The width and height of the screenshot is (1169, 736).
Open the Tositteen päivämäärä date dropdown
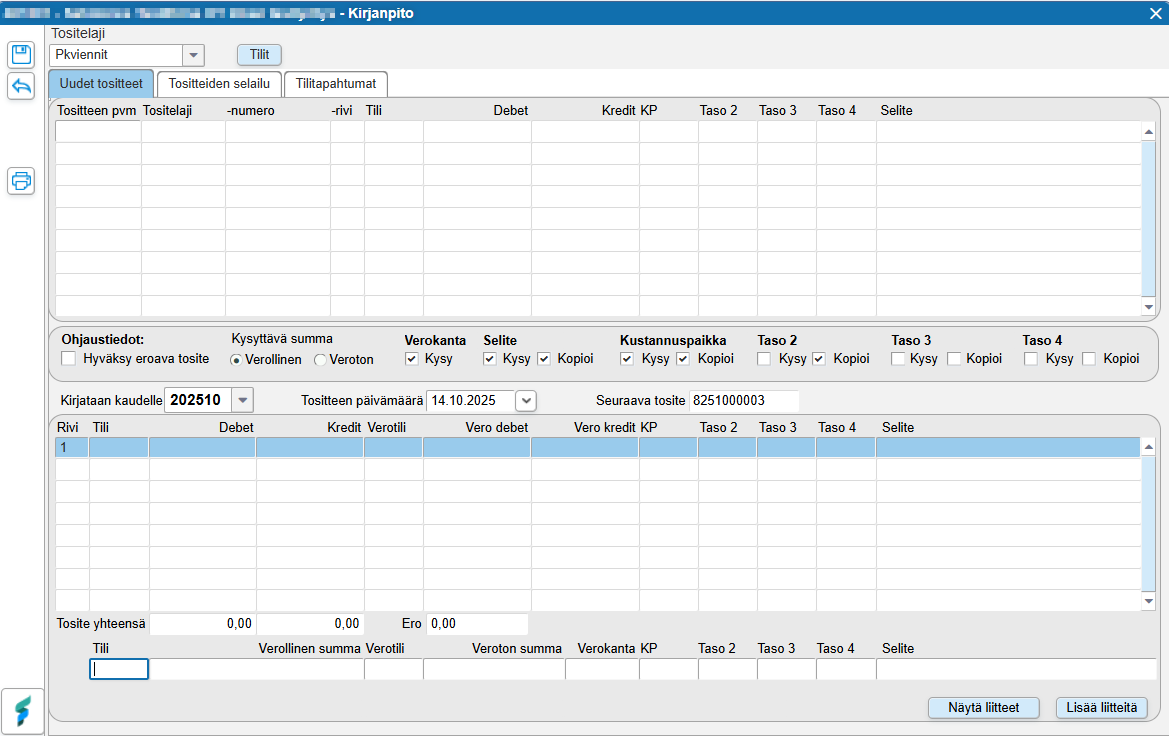click(526, 400)
